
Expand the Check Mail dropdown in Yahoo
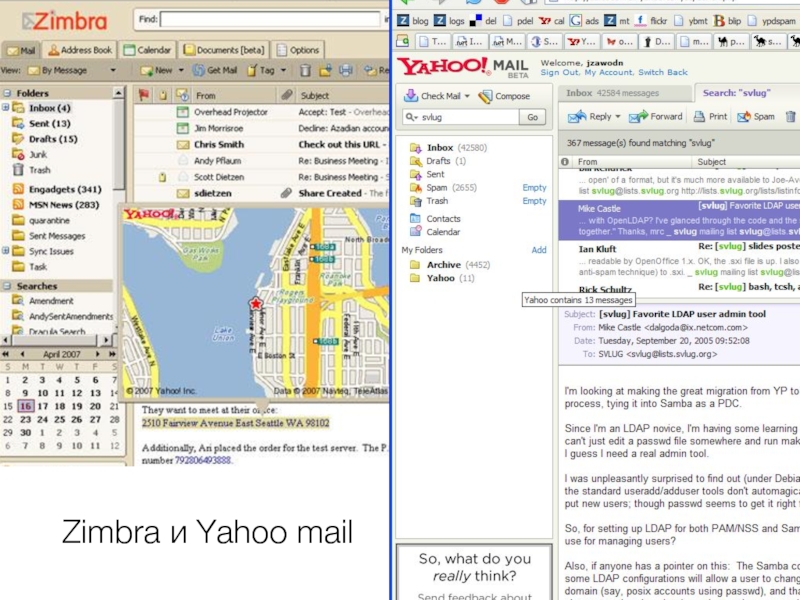(466, 97)
